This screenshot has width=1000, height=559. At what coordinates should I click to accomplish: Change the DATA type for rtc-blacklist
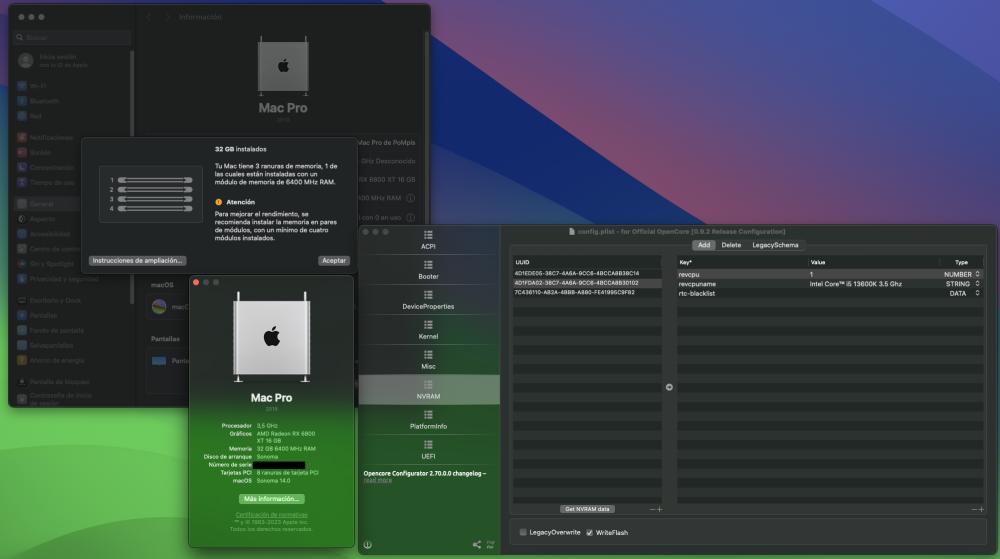point(962,293)
